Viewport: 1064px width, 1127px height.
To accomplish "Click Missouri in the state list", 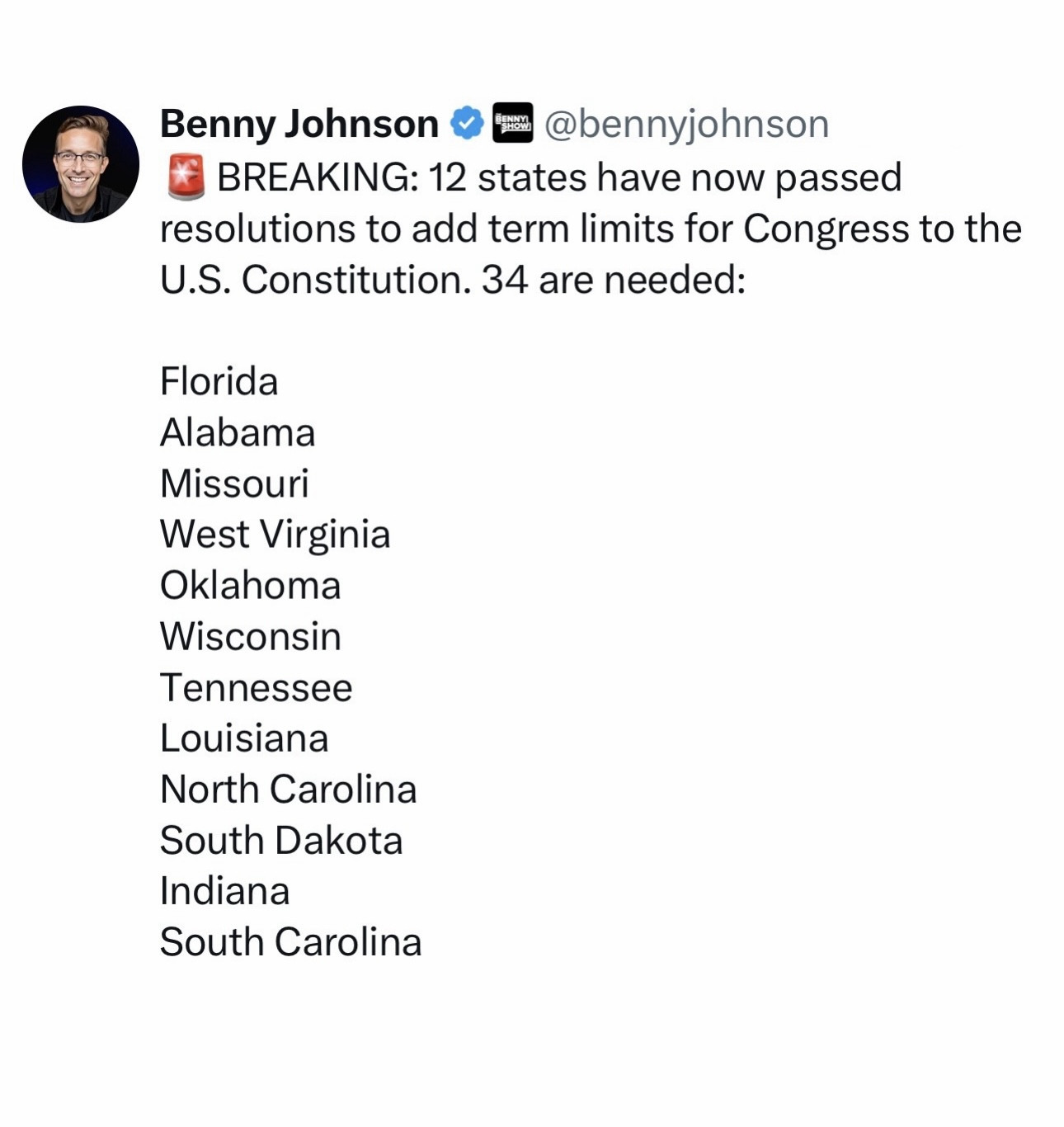I will click(234, 483).
